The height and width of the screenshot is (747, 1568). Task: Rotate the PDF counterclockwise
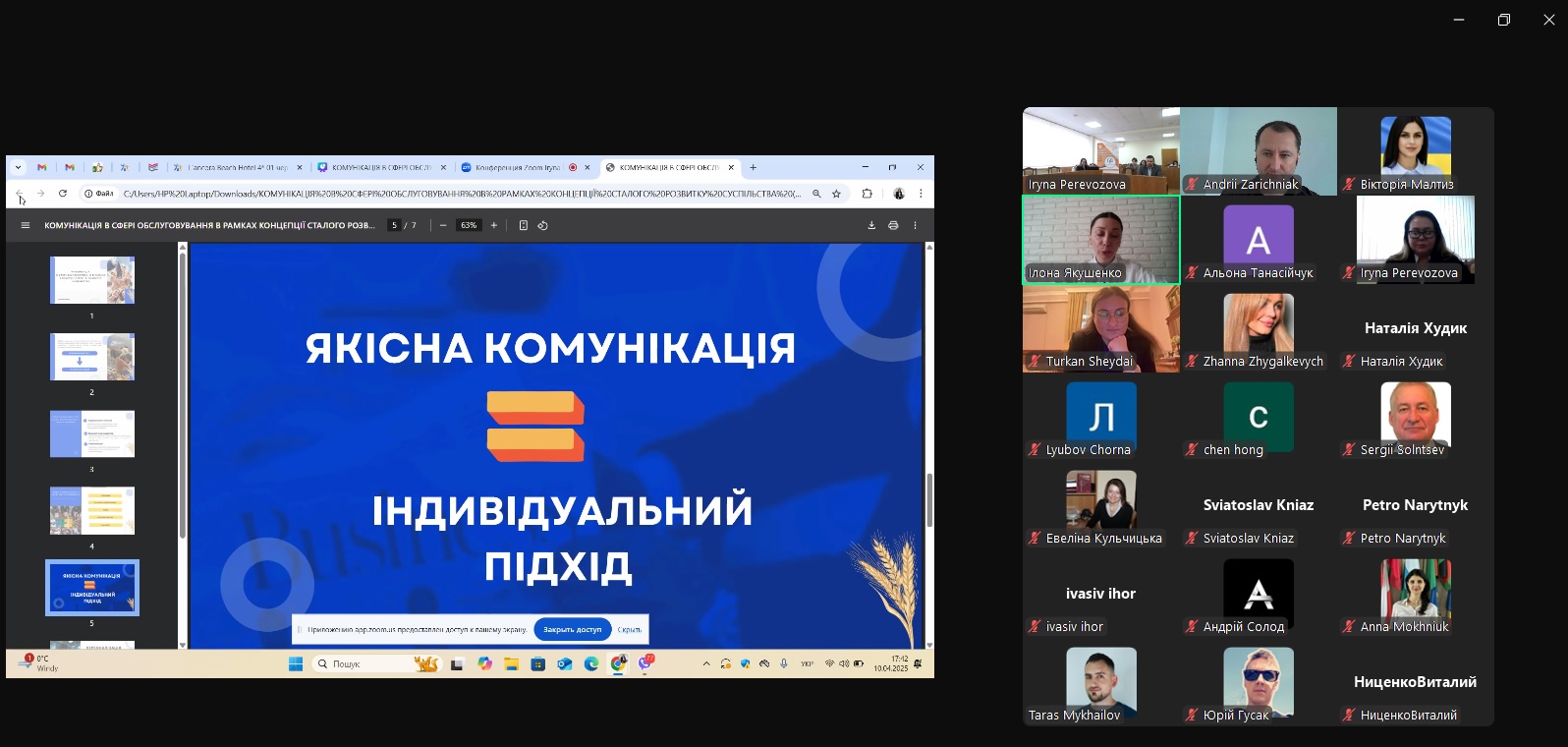(x=542, y=225)
